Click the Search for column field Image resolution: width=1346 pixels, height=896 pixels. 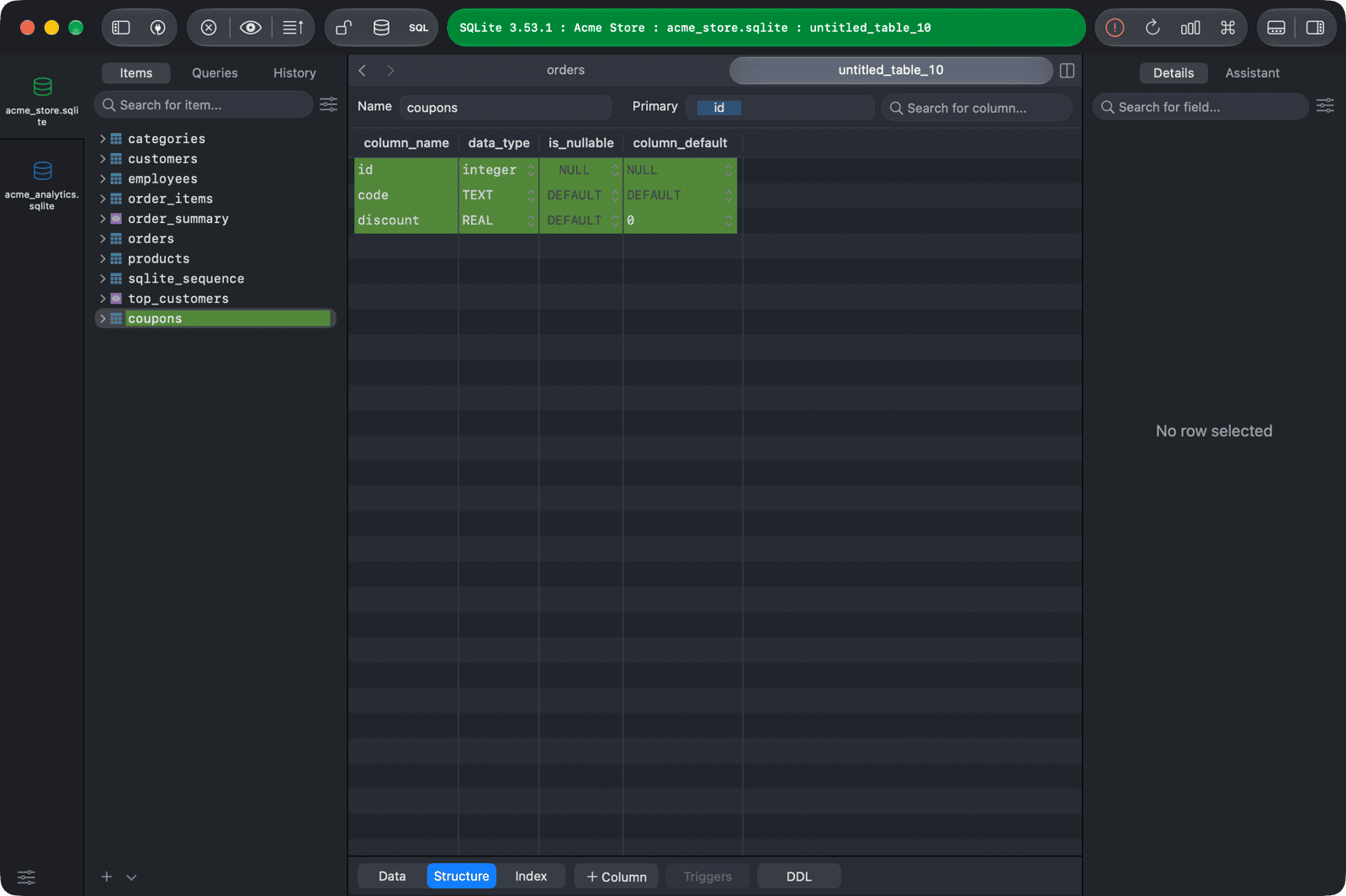977,108
